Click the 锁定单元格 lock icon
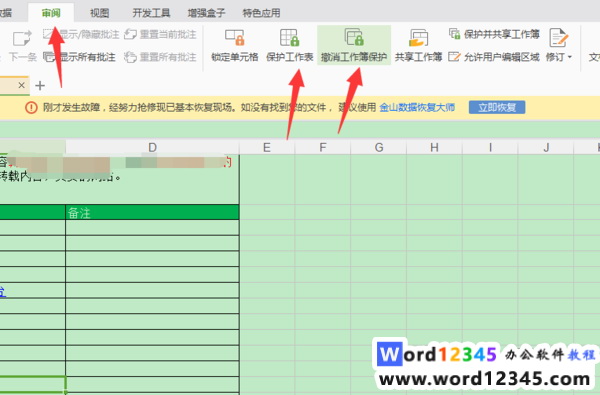Viewport: 600px width, 395px height. click(x=235, y=38)
